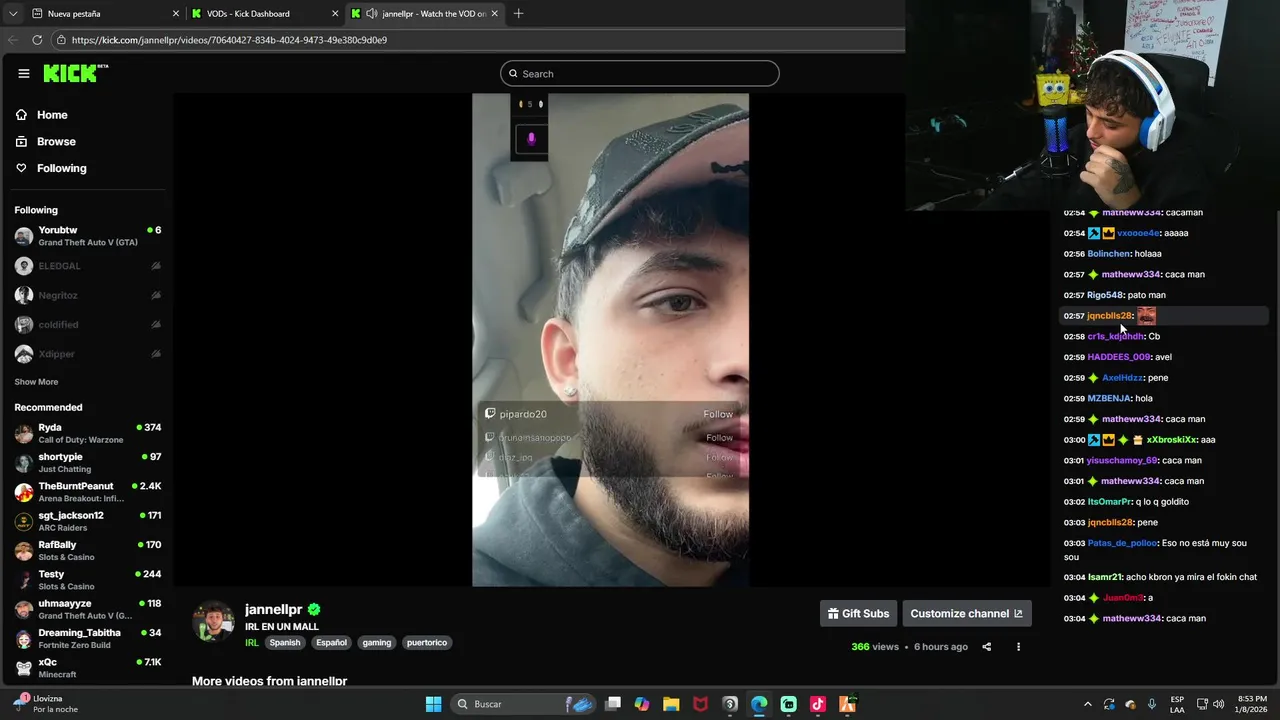1280x720 pixels.
Task: Open uhmaayyze recommended channel
Action: [88, 609]
